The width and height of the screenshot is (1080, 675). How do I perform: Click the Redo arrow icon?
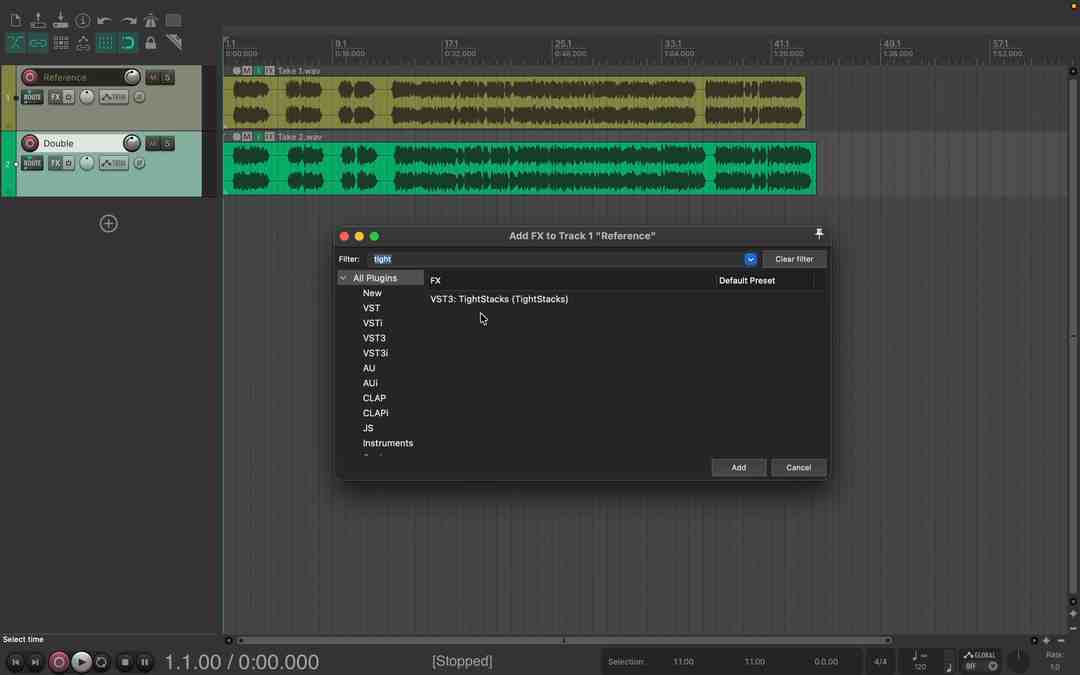(x=128, y=20)
